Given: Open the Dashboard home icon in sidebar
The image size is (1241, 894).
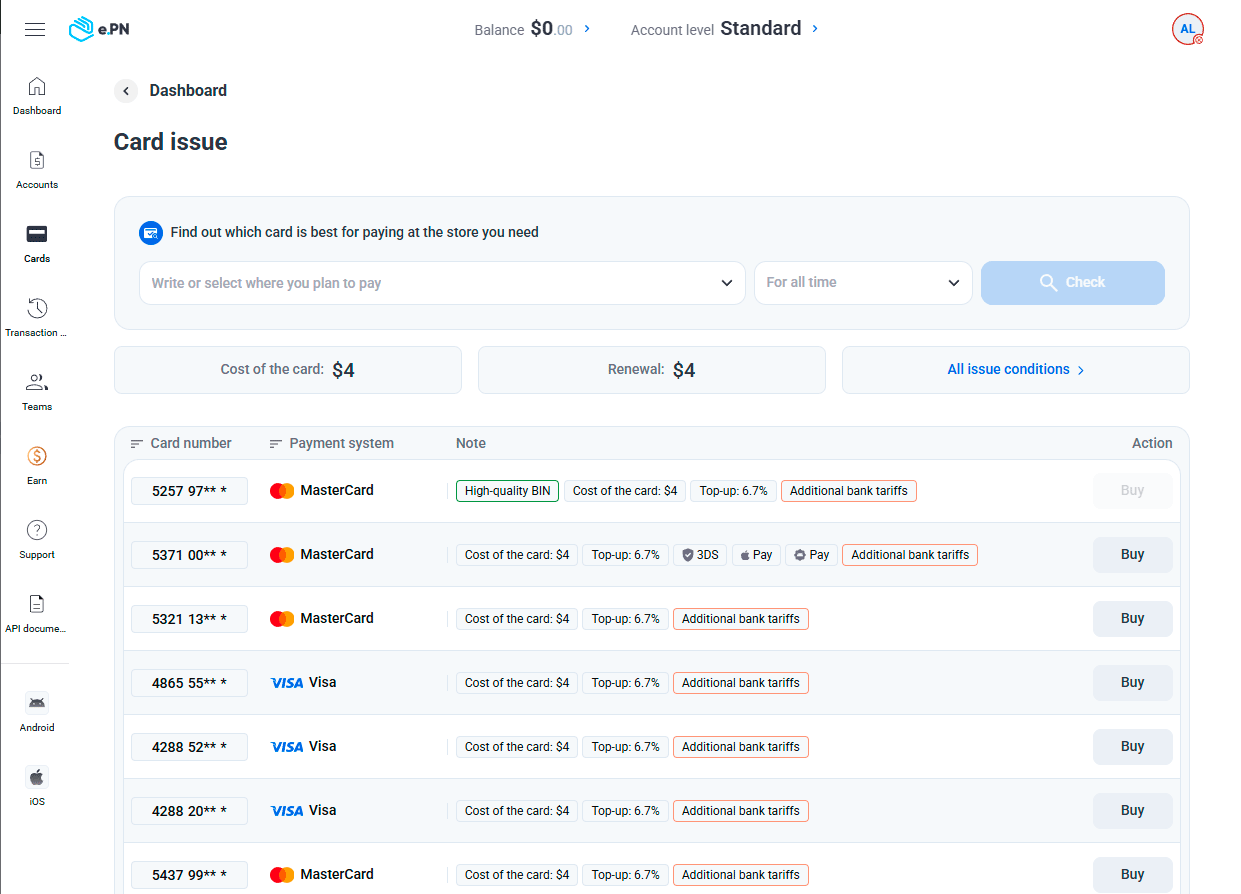Looking at the screenshot, I should pyautogui.click(x=37, y=87).
